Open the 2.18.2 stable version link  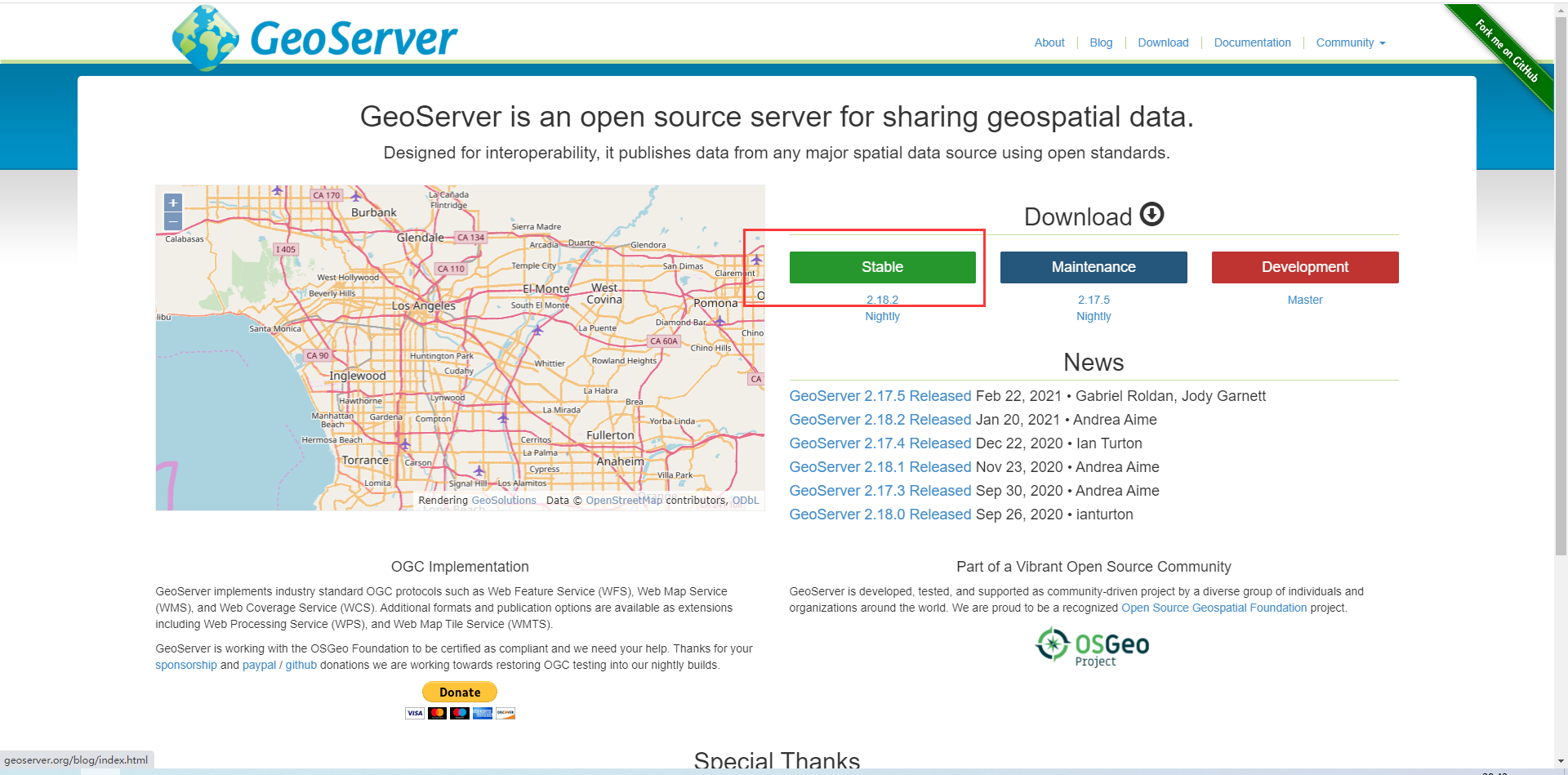(x=882, y=300)
